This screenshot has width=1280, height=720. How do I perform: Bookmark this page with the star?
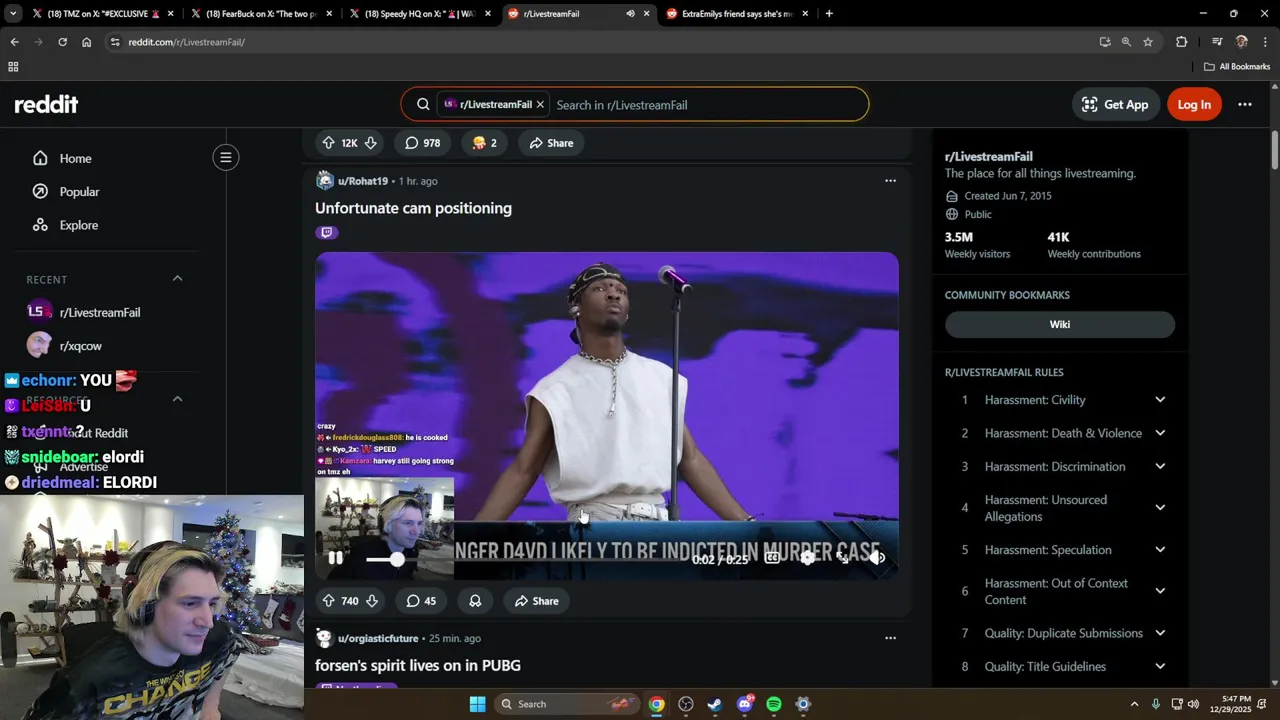pos(1148,42)
